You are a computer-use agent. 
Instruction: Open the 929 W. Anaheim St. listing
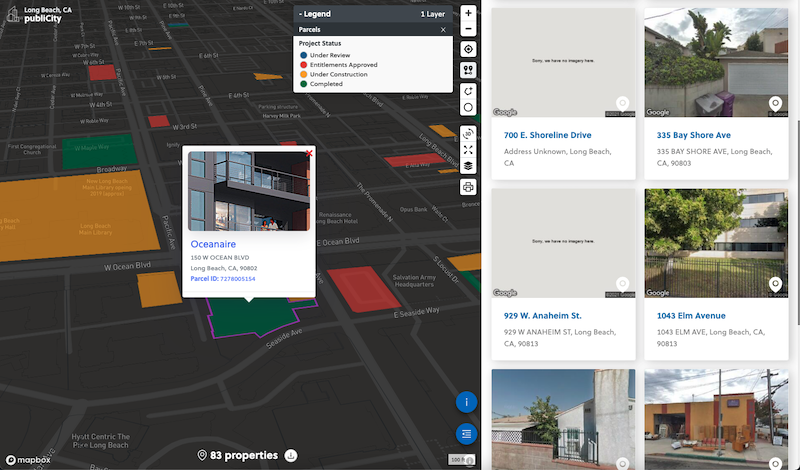pos(543,316)
